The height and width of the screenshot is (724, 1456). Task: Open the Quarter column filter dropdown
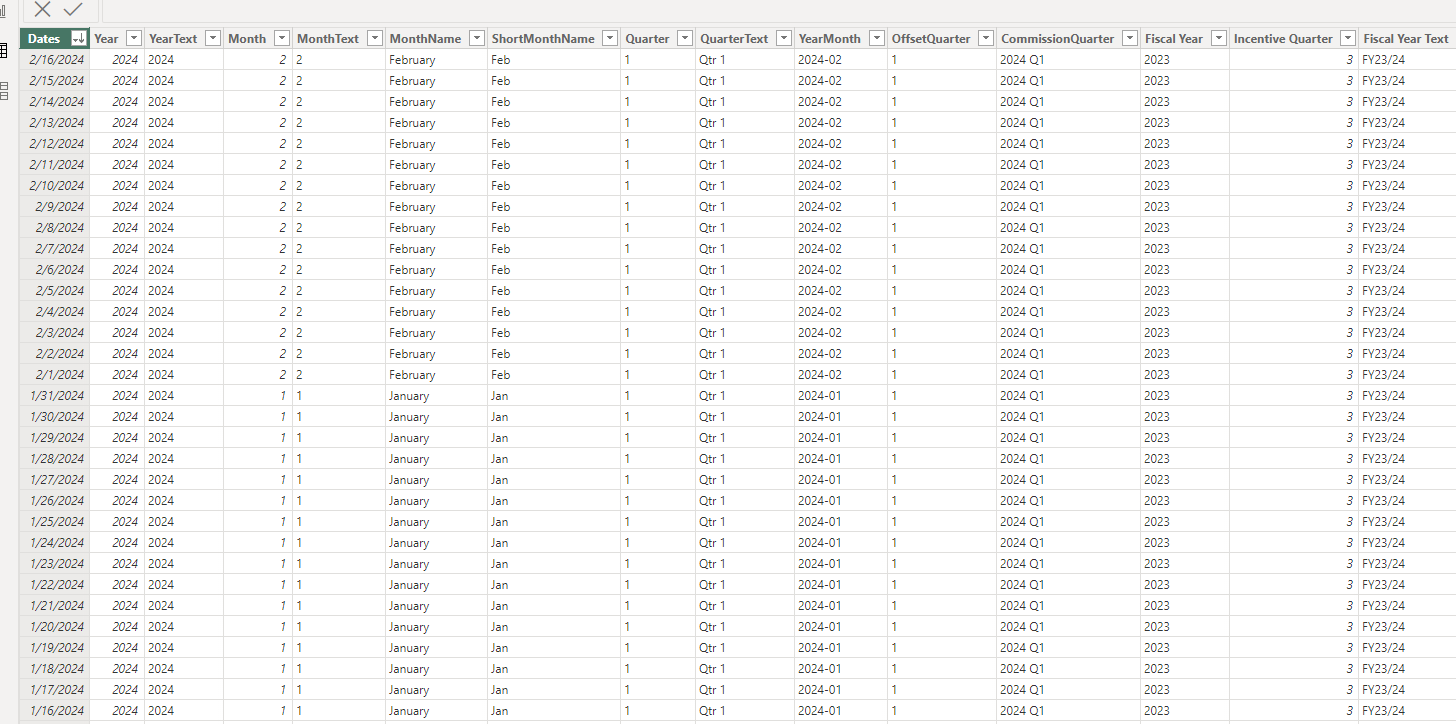684,38
